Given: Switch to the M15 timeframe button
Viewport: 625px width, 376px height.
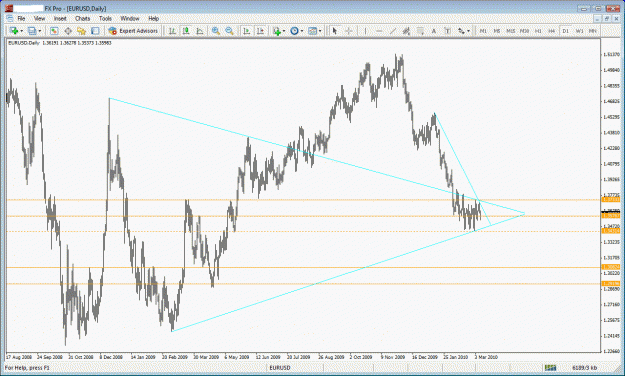Looking at the screenshot, I should [511, 31].
